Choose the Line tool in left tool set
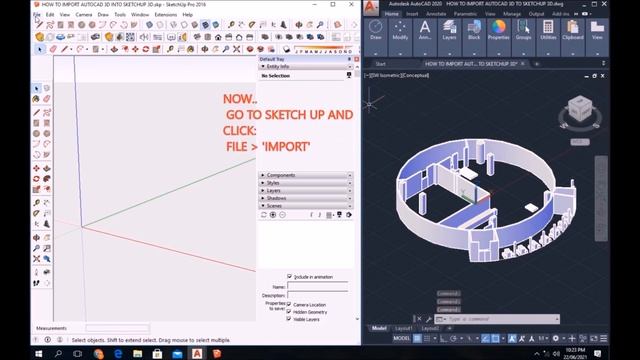Viewport: 640px width, 360px height. 36,113
